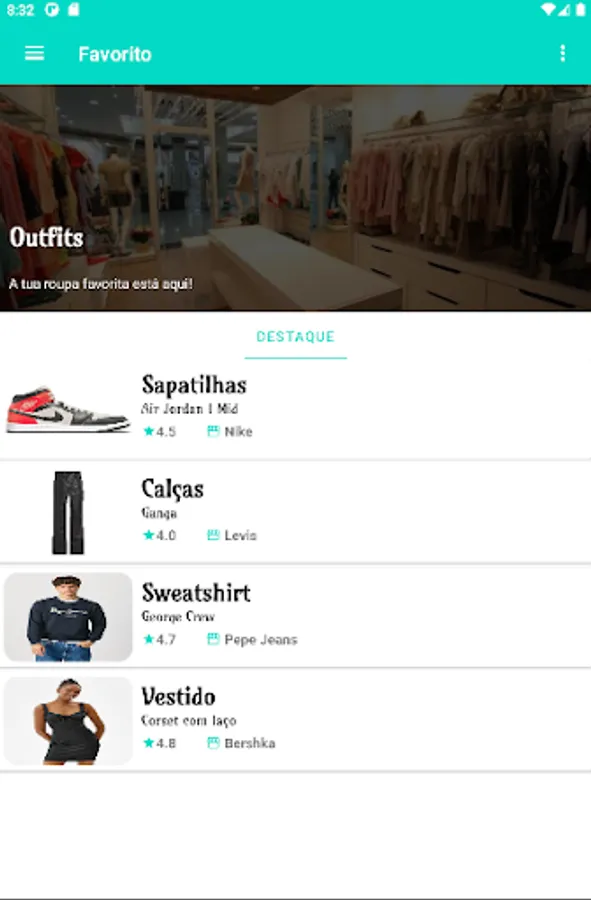Open the hamburger navigation menu

34,53
